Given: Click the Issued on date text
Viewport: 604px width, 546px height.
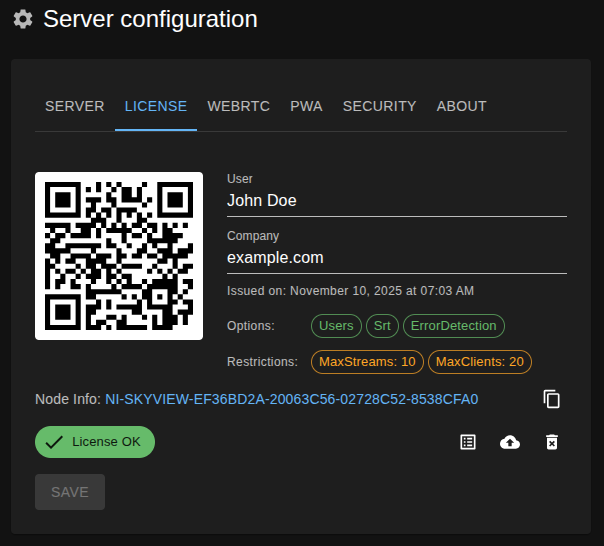Looking at the screenshot, I should [351, 291].
